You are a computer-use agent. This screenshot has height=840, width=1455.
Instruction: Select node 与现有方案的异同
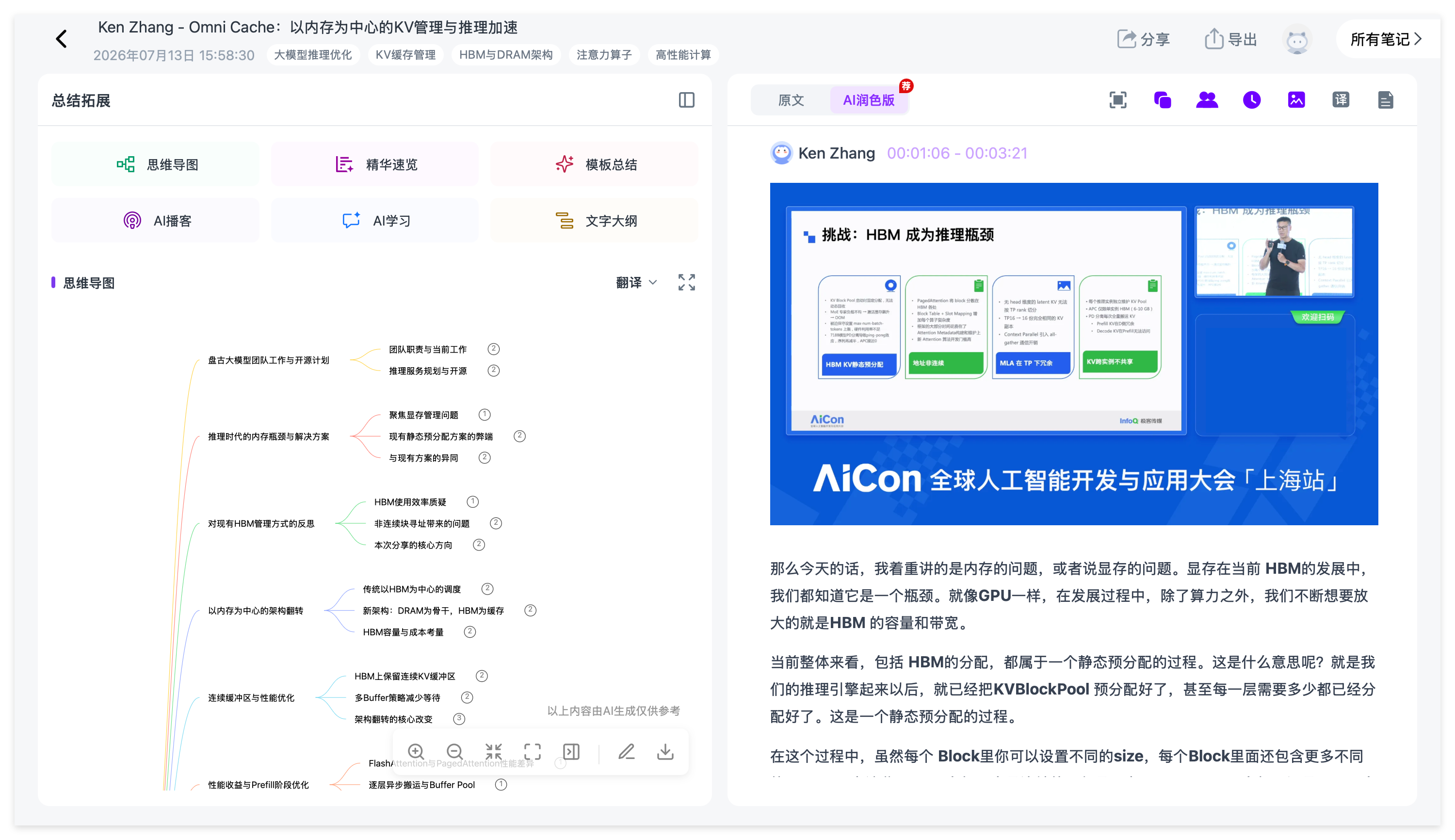(423, 458)
